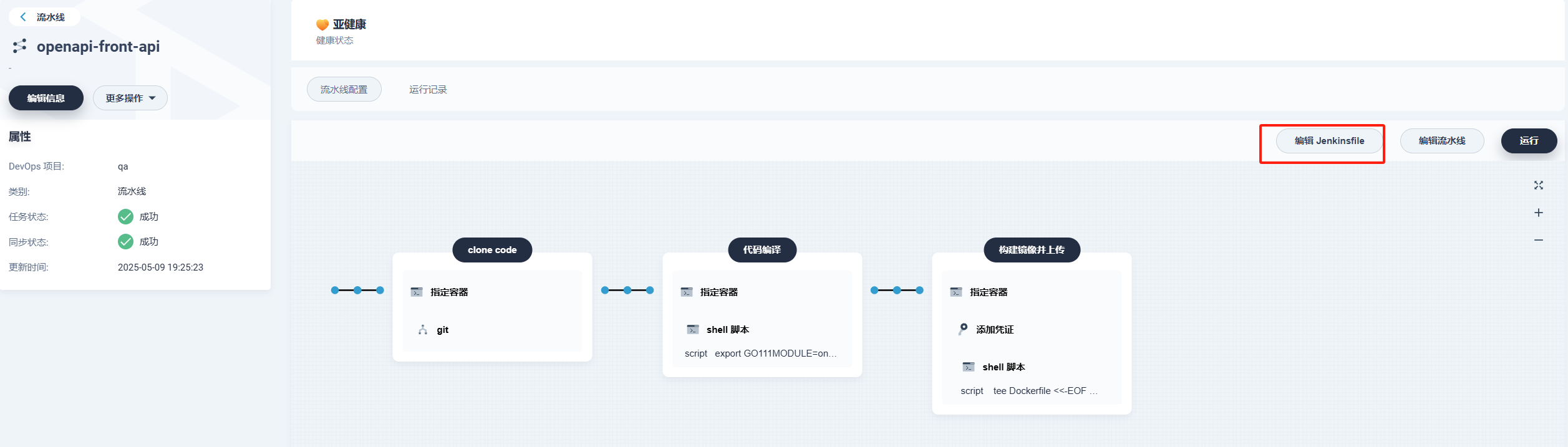This screenshot has height=447, width=1568.
Task: Click the shell 脚本 icon in the 代码编译 stage
Action: click(693, 329)
